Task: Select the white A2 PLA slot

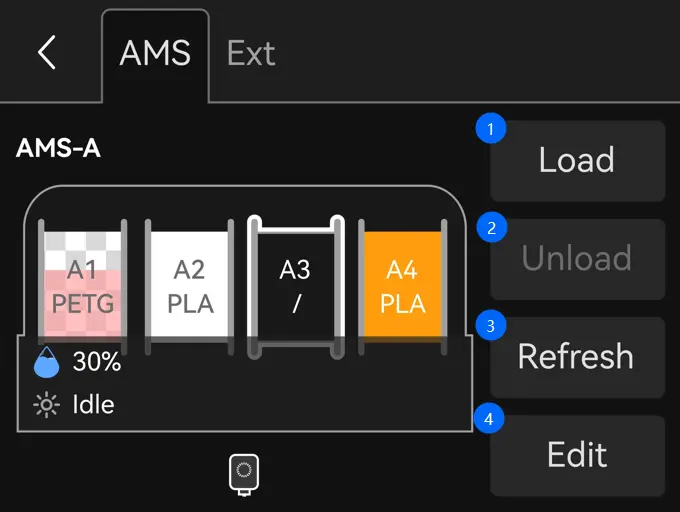Action: [x=189, y=286]
